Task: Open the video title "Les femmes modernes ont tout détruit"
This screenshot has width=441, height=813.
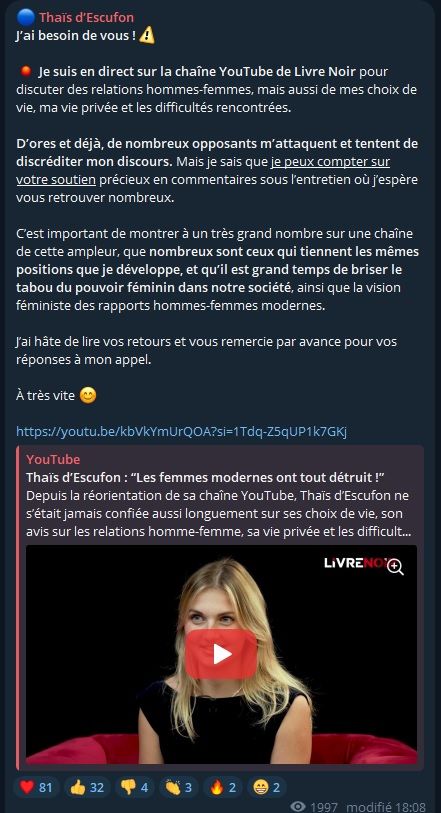Action: point(208,477)
